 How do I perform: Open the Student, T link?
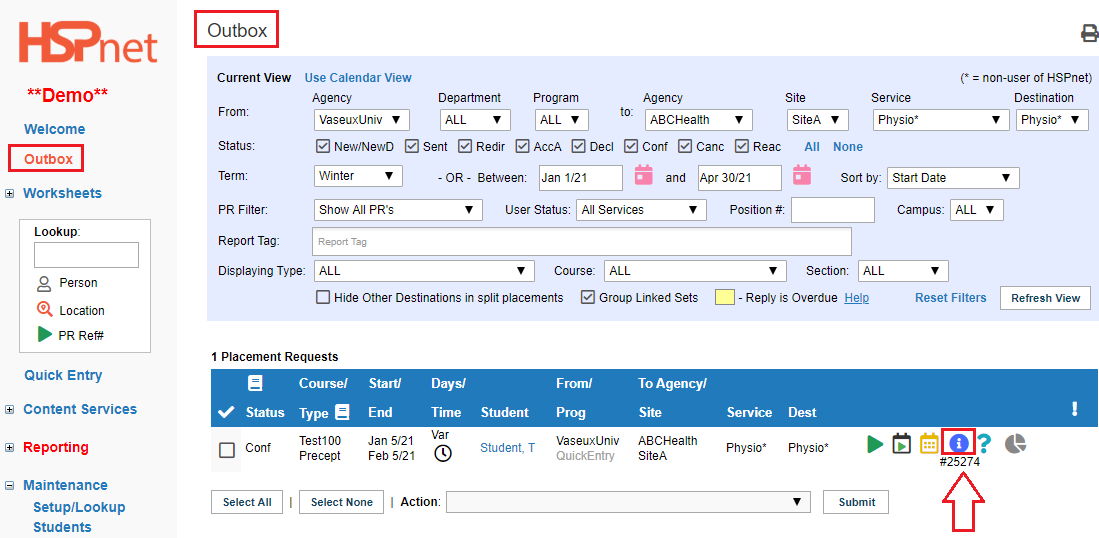click(507, 448)
